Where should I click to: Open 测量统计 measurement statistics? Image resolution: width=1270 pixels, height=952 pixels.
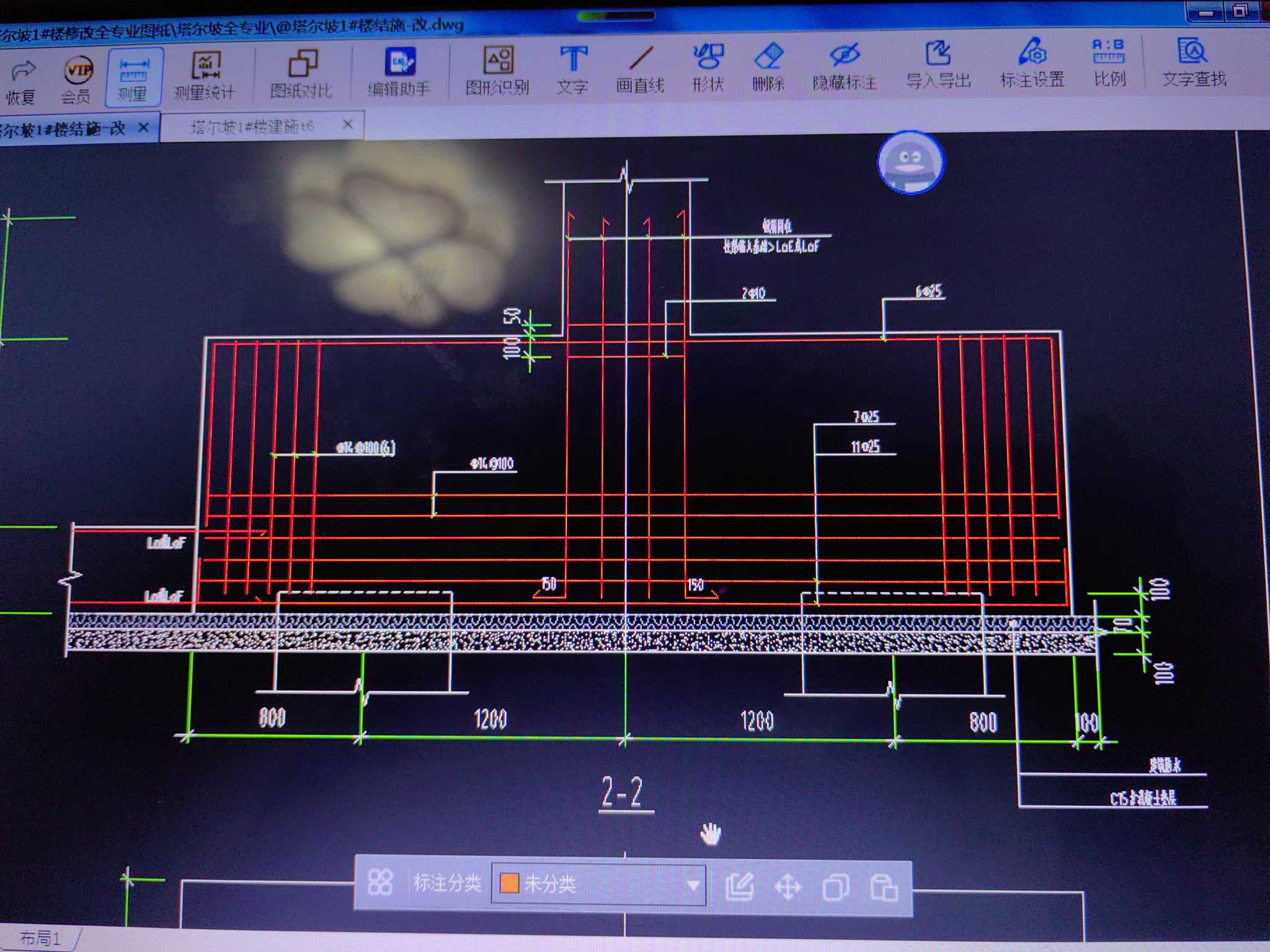205,76
